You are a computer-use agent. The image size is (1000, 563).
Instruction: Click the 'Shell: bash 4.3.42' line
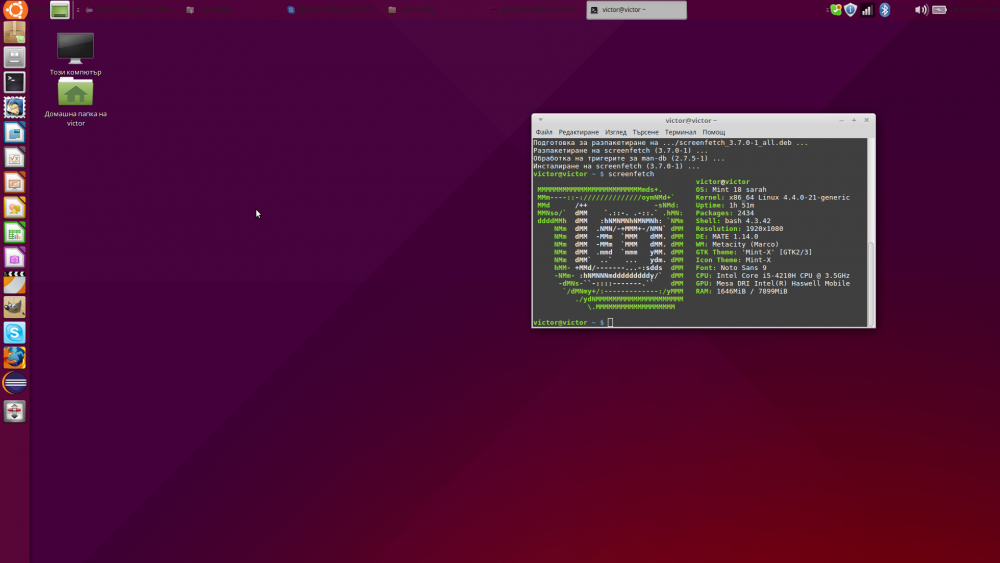(x=733, y=221)
